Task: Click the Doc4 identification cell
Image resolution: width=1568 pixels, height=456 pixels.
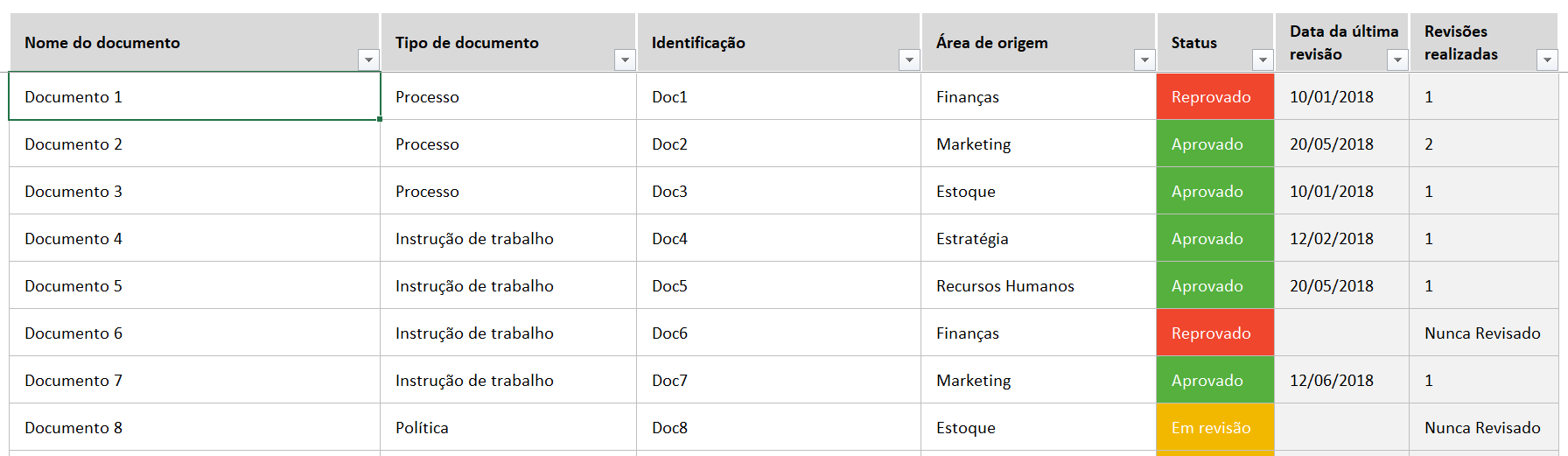Action: 779,238
